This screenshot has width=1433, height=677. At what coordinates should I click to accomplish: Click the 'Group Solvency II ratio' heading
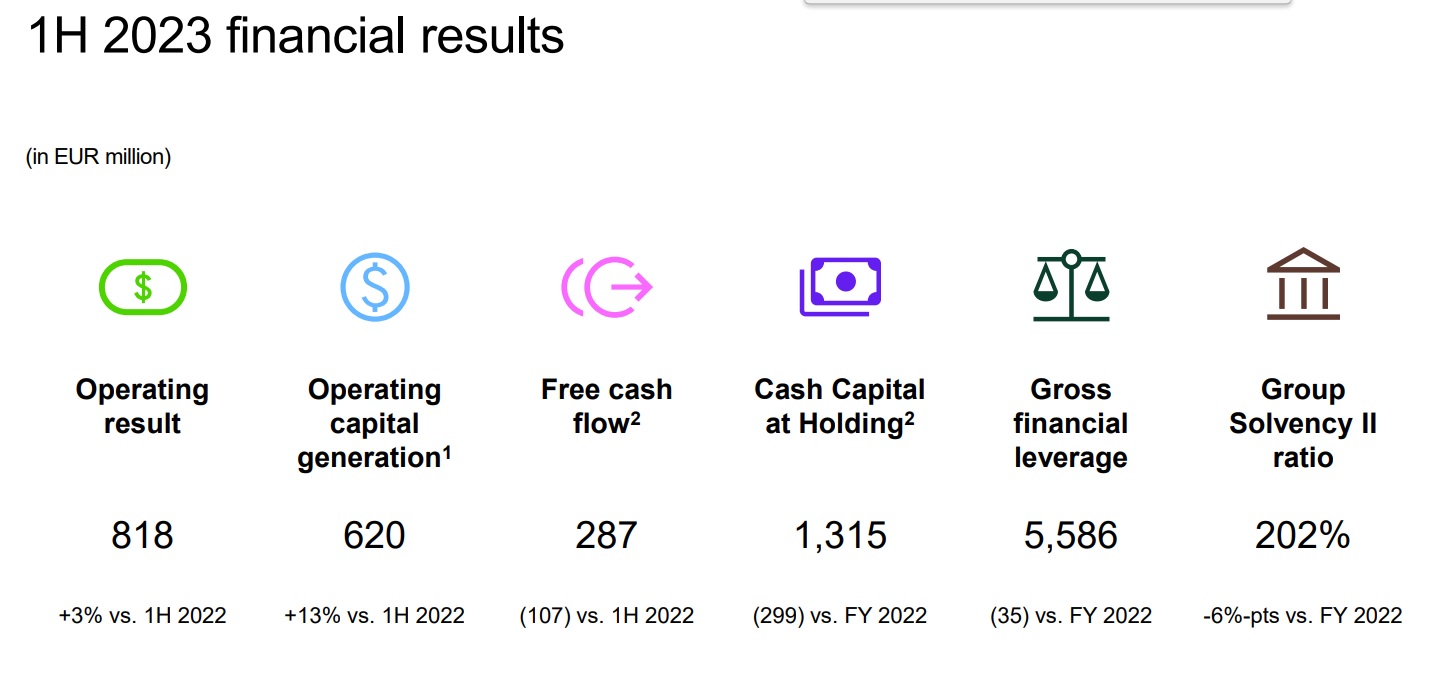1303,423
